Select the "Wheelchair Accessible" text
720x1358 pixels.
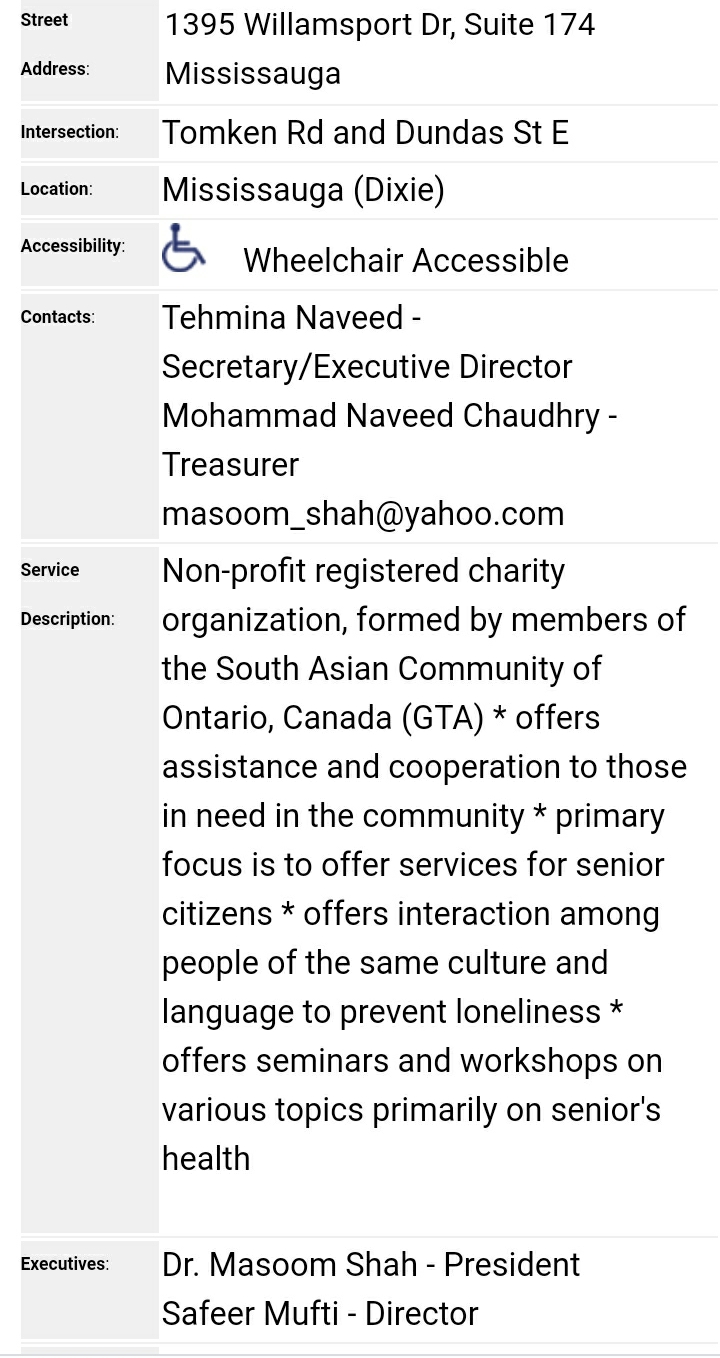pyautogui.click(x=405, y=260)
